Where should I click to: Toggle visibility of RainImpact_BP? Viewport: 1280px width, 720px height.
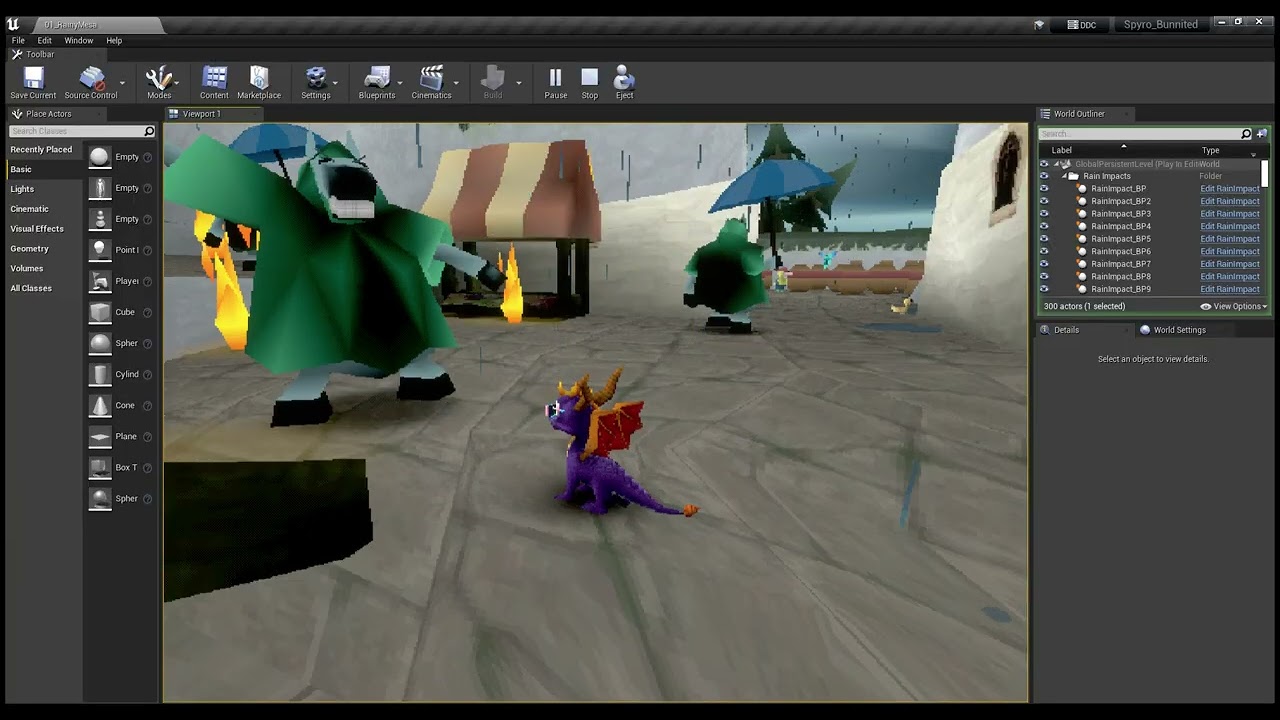coord(1044,189)
